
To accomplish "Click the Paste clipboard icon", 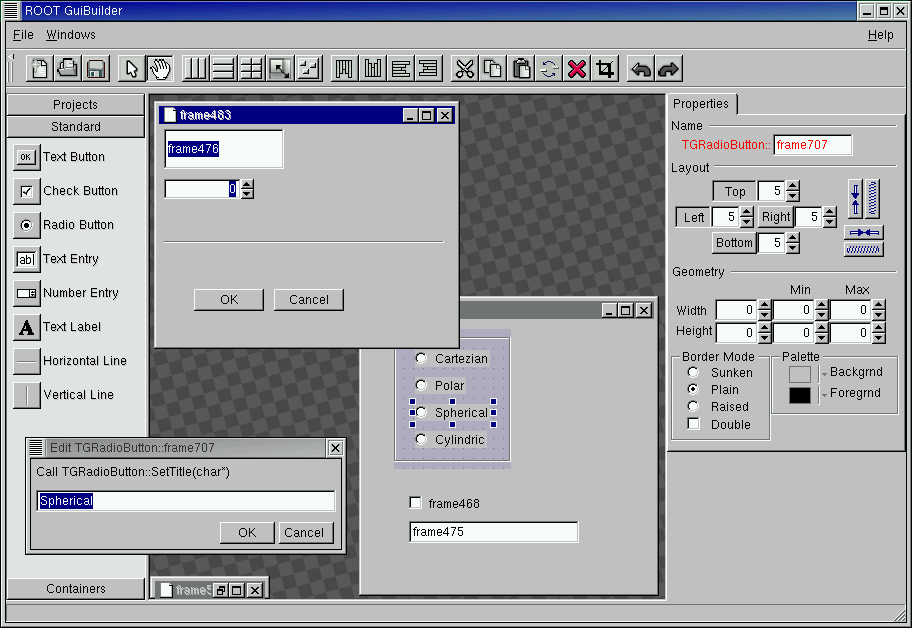I will point(521,69).
